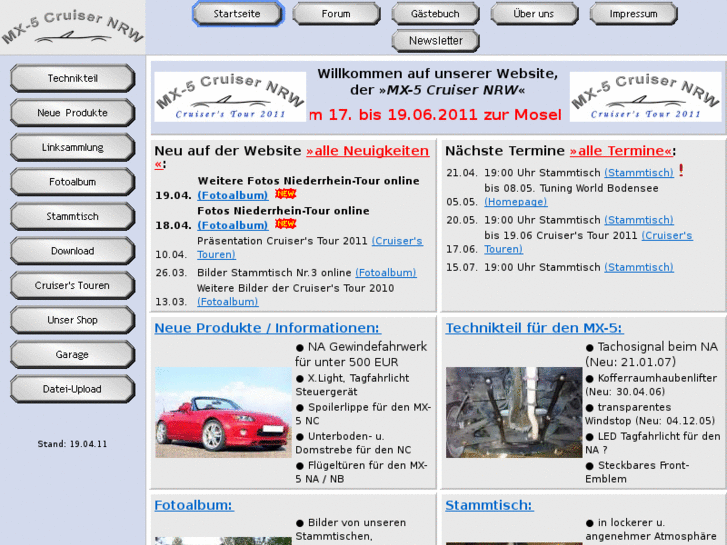Click 'Tachosignal beim NA' list item
The image size is (727, 545).
tap(651, 354)
